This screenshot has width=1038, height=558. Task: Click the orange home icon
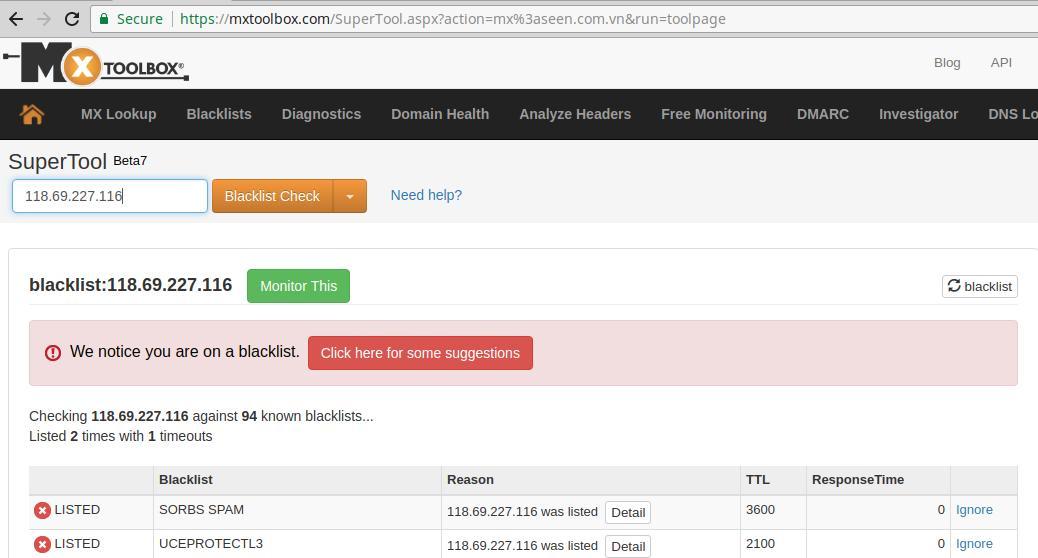[x=32, y=114]
